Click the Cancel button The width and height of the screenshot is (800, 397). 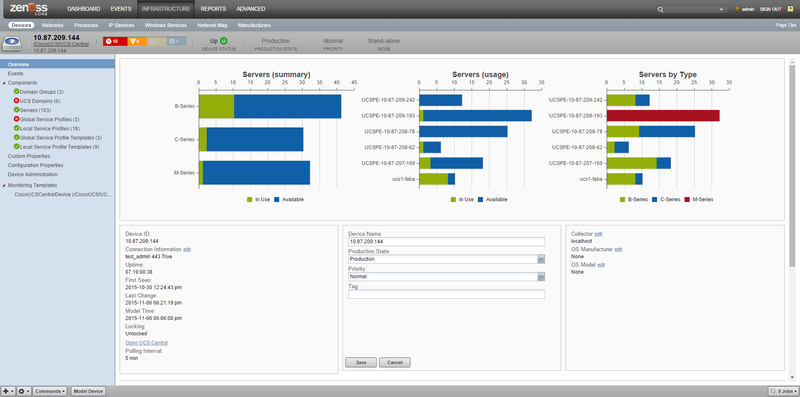[x=395, y=362]
